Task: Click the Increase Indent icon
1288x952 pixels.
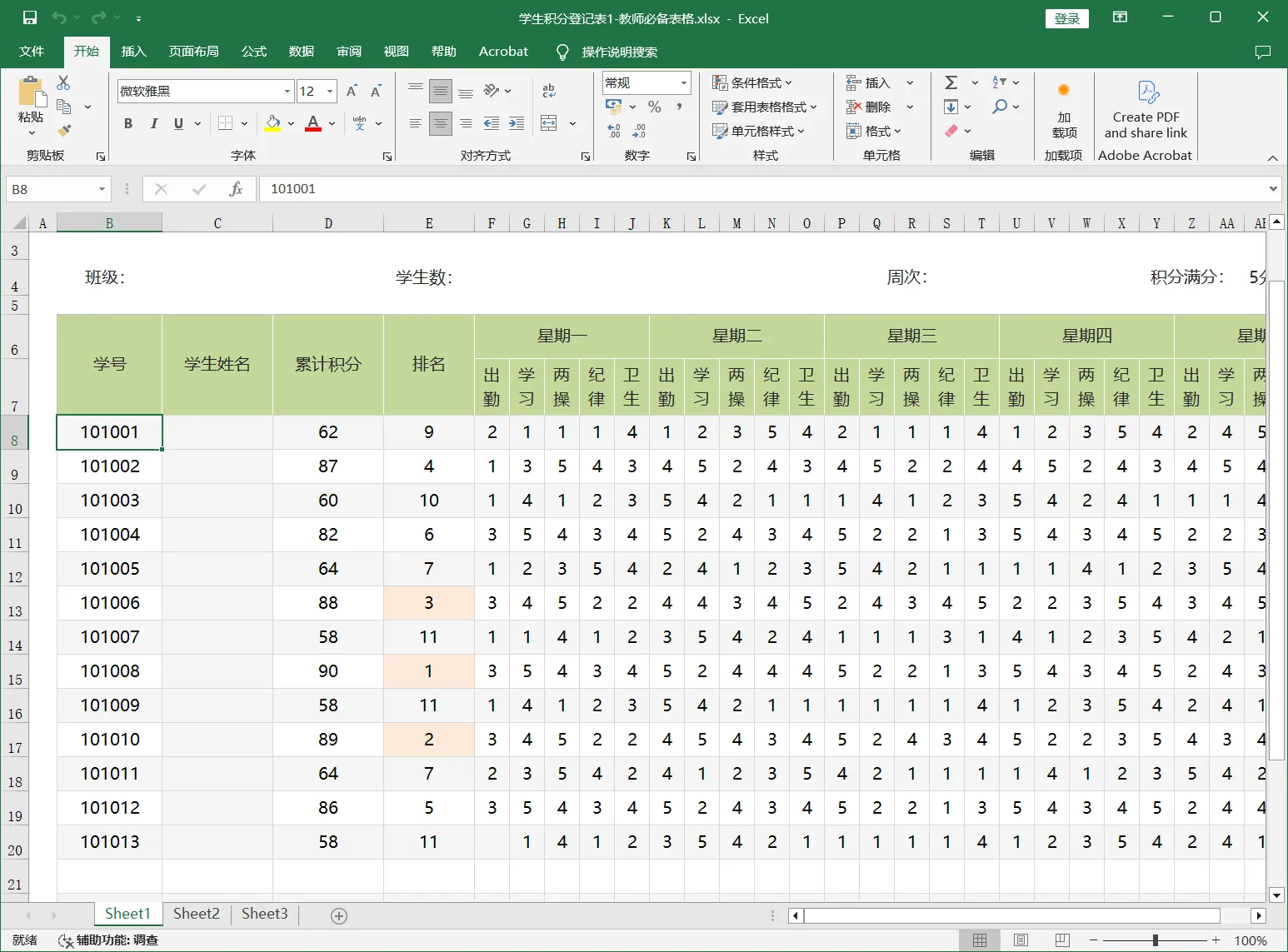Action: coord(517,123)
